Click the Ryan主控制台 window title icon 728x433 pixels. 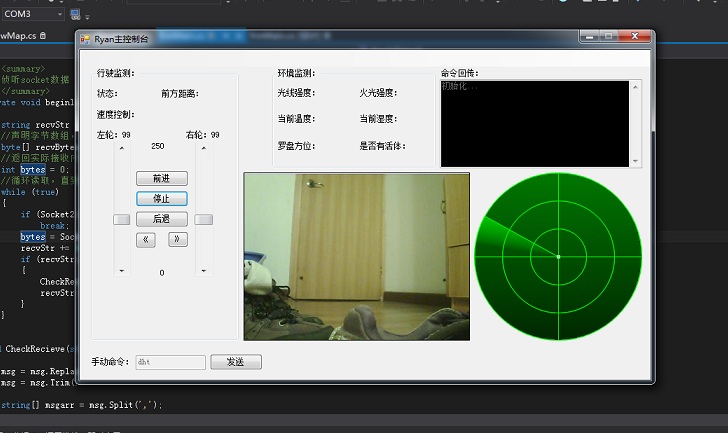[85, 39]
